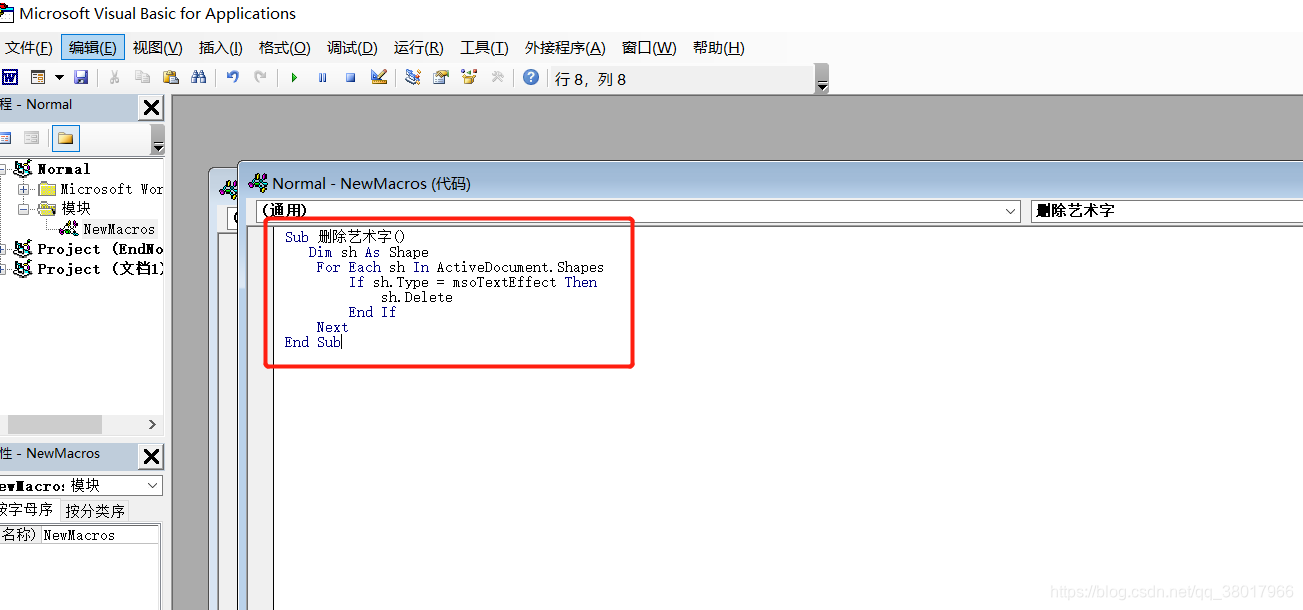Collapse the 模块 folder node

[x=24, y=209]
